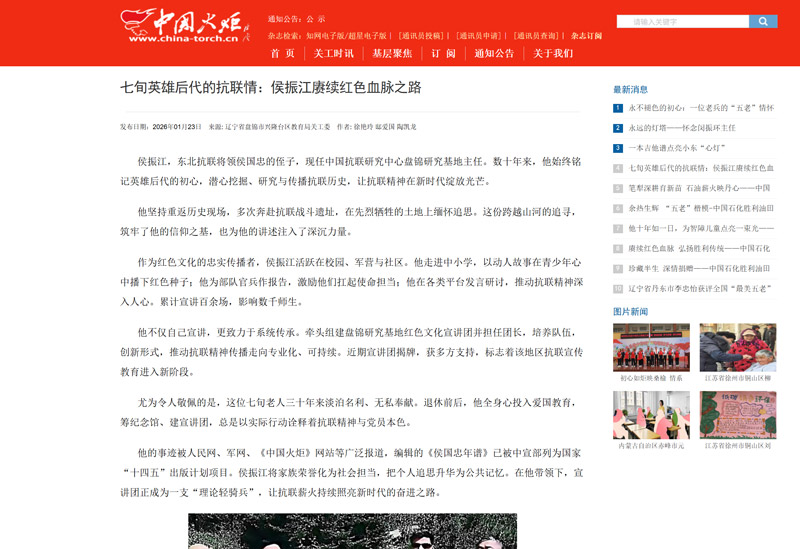Click the 中国火炬 site logo
Viewport: 800px width, 549px height.
(x=185, y=25)
